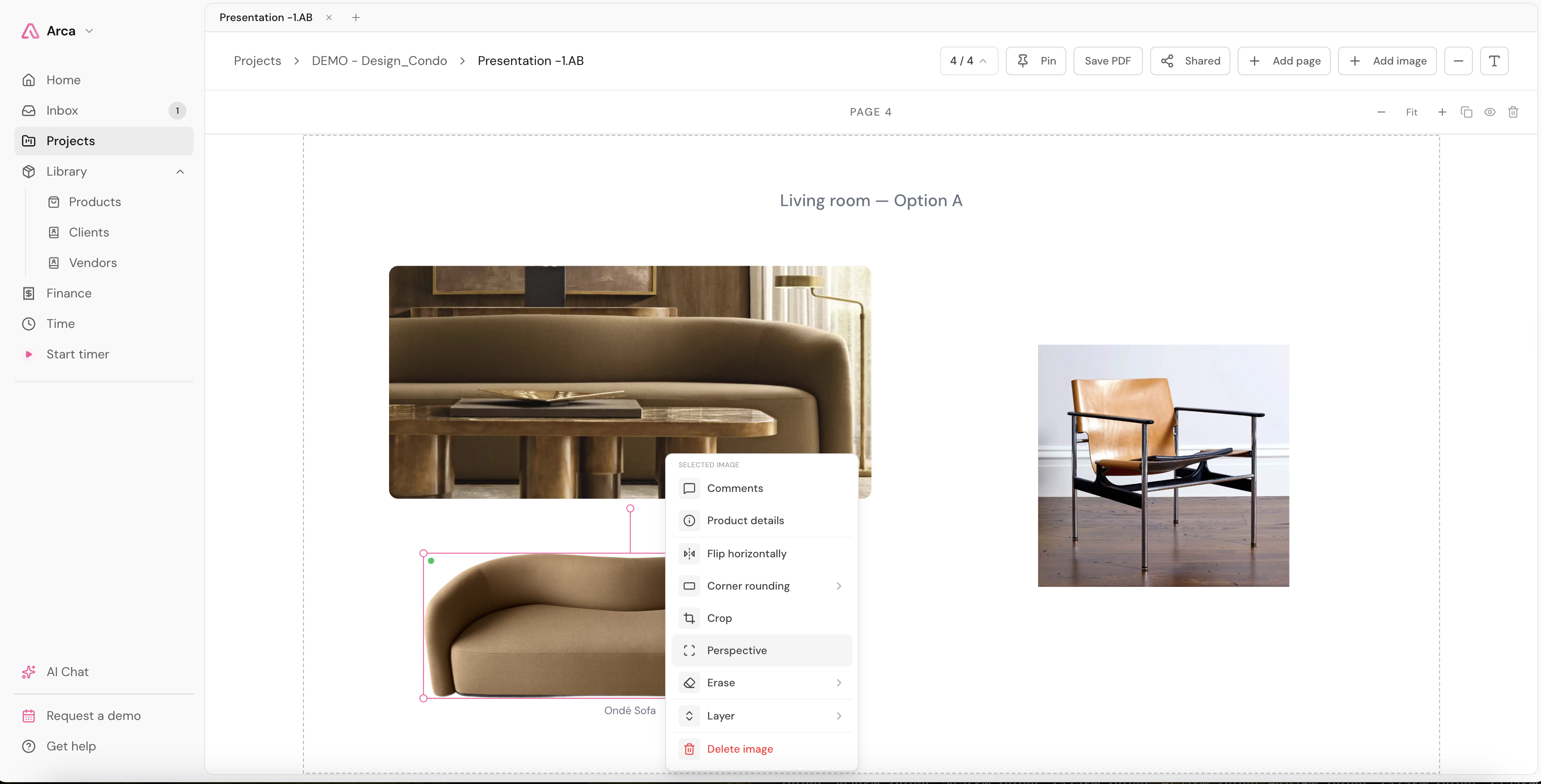The width and height of the screenshot is (1541, 784).
Task: Click Add page
Action: 1284,61
